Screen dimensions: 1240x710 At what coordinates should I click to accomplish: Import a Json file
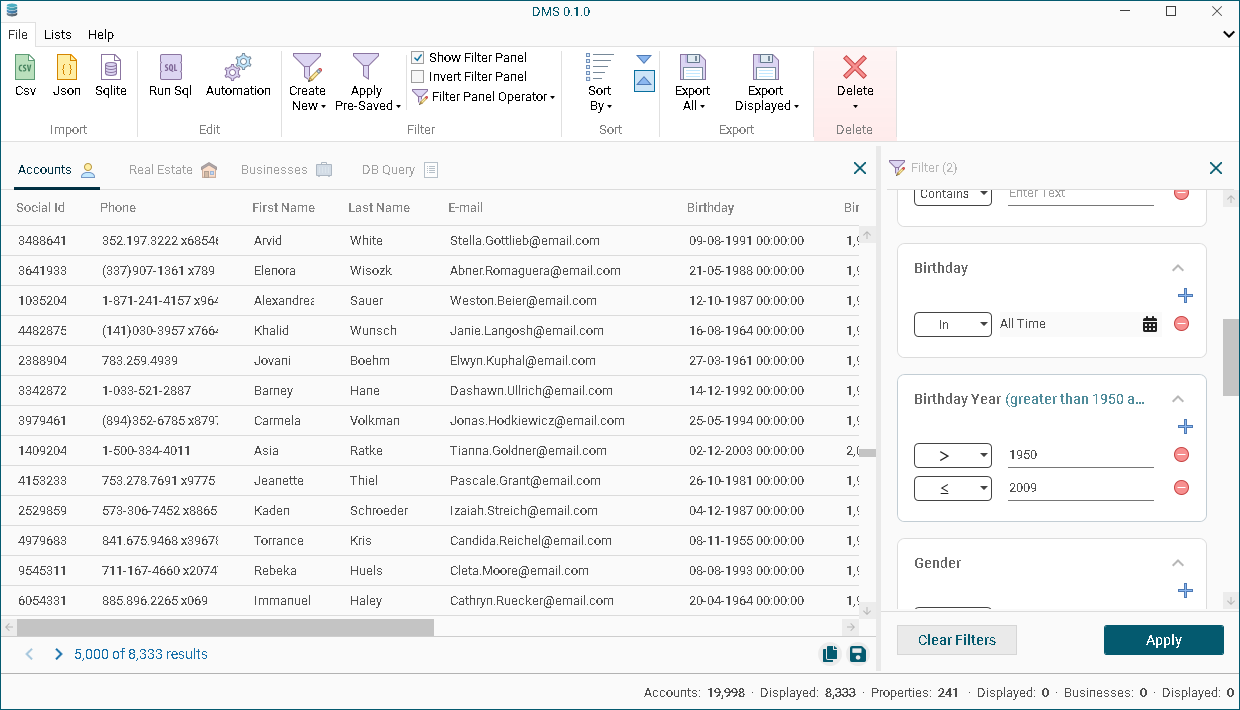(x=67, y=76)
